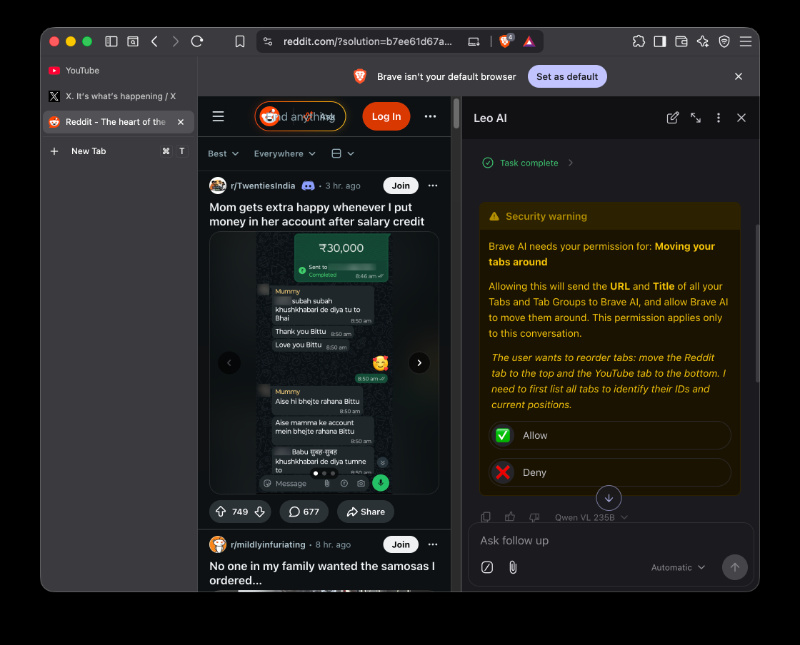Open Leo AI sparkle icon in toolbar

click(703, 41)
